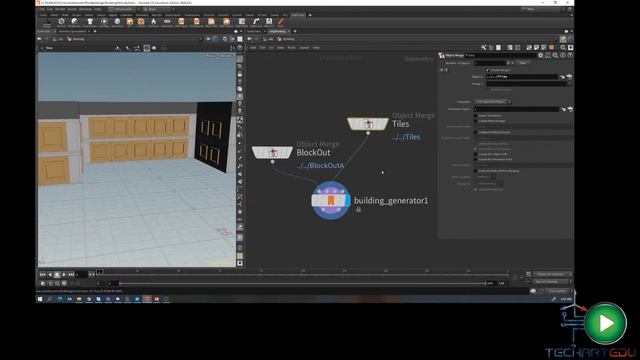
Task: Open the Auto Update dropdown at bottom right
Action: point(558,291)
